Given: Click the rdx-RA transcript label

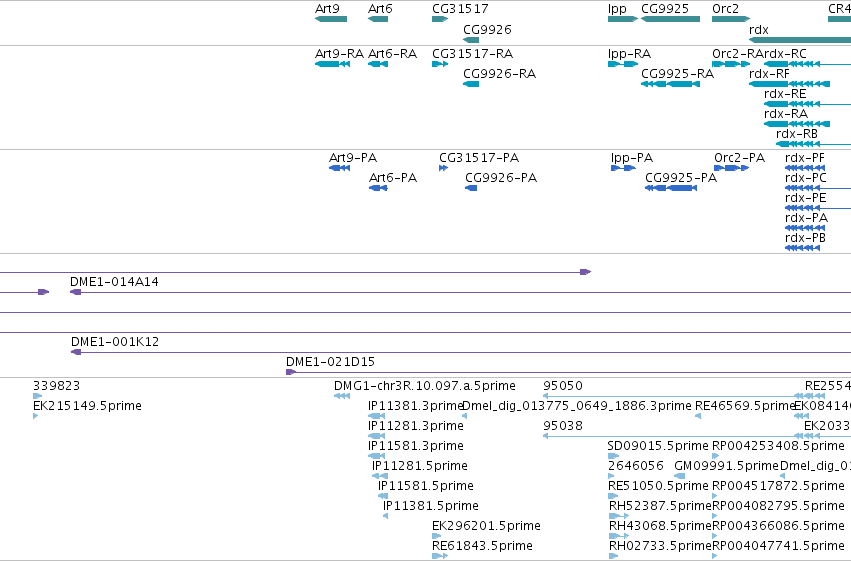Looking at the screenshot, I should coord(786,113).
